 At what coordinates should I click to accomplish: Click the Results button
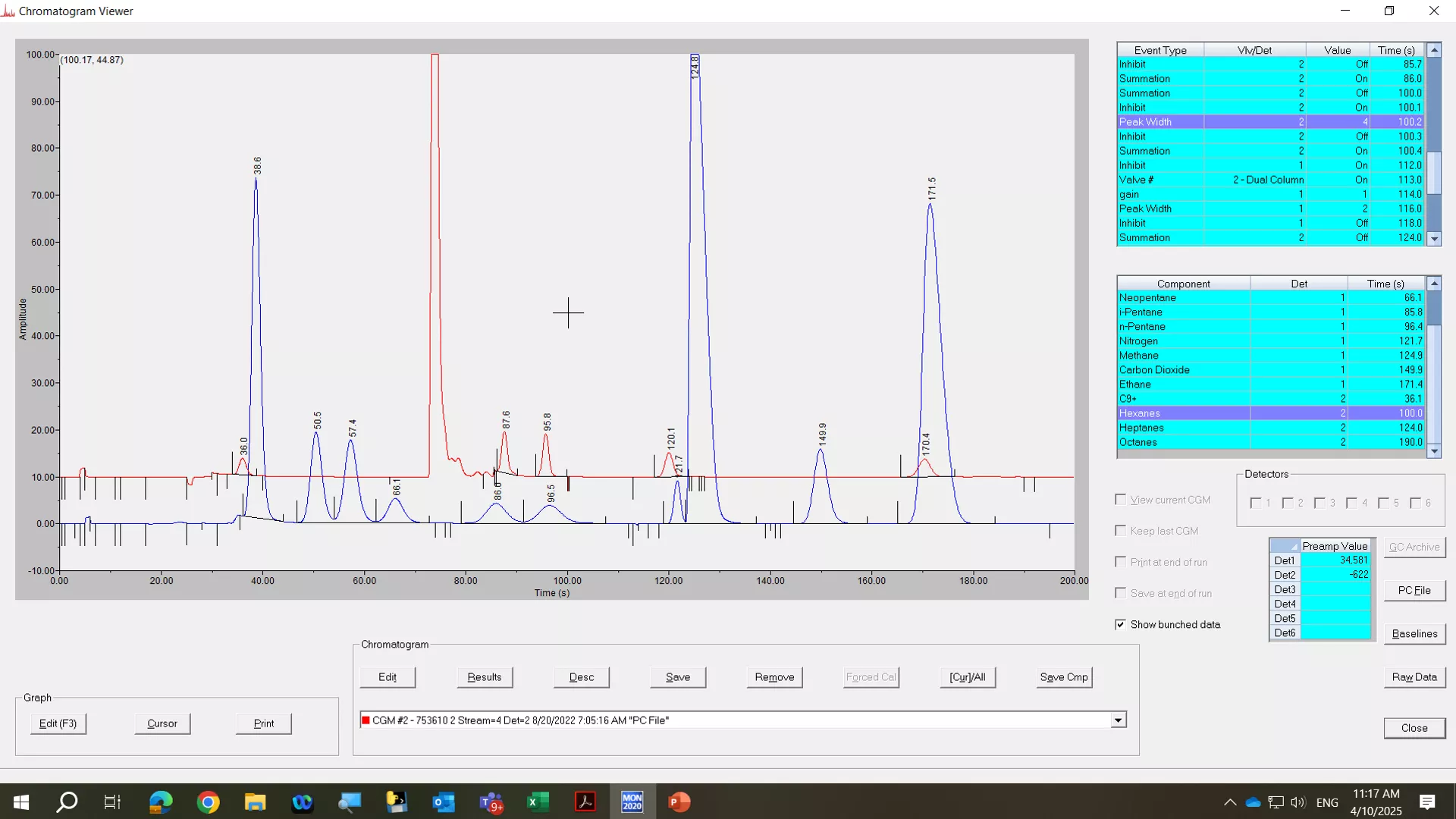(484, 676)
